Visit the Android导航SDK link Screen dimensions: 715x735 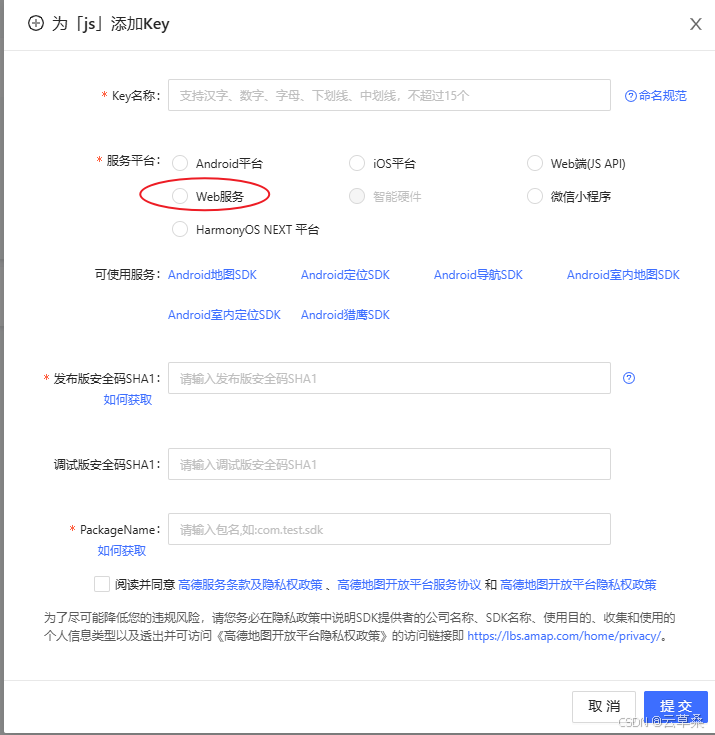[478, 275]
